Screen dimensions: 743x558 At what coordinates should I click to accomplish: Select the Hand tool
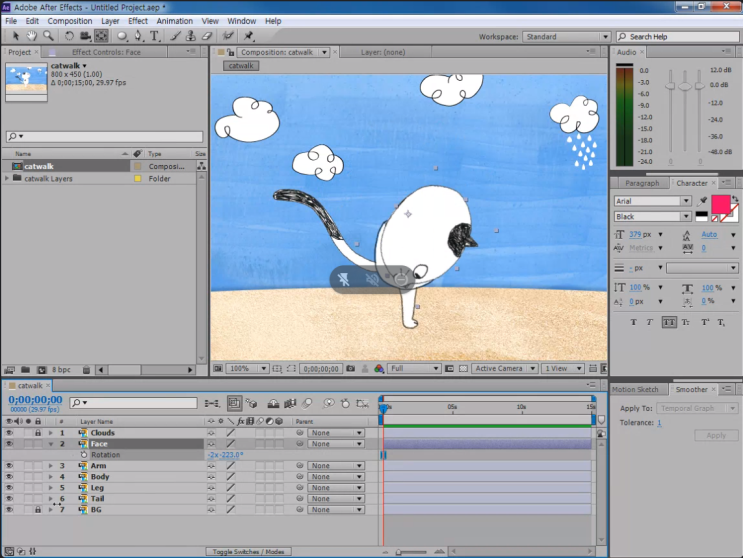32,36
